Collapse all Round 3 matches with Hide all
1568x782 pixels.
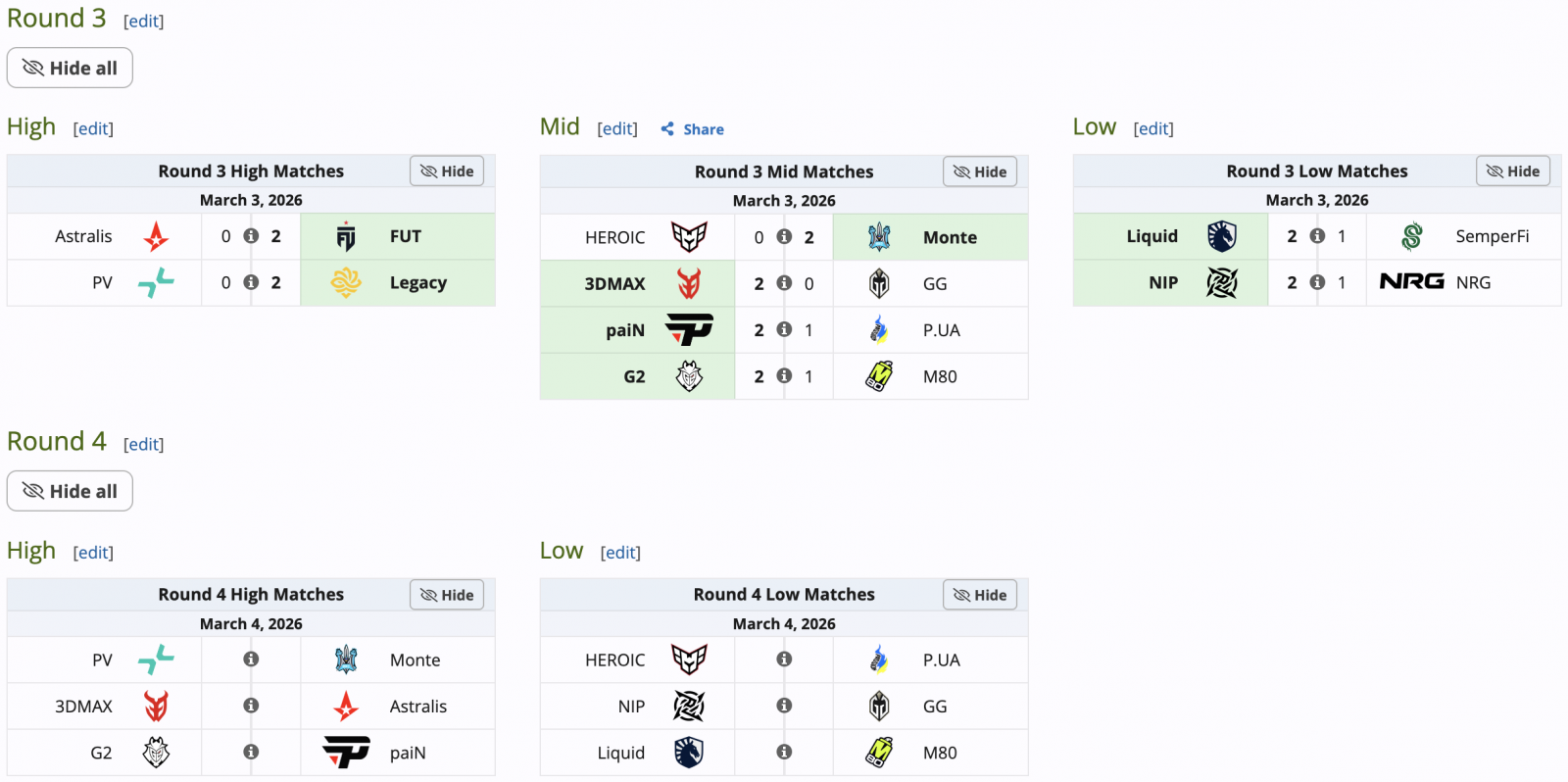pyautogui.click(x=70, y=68)
